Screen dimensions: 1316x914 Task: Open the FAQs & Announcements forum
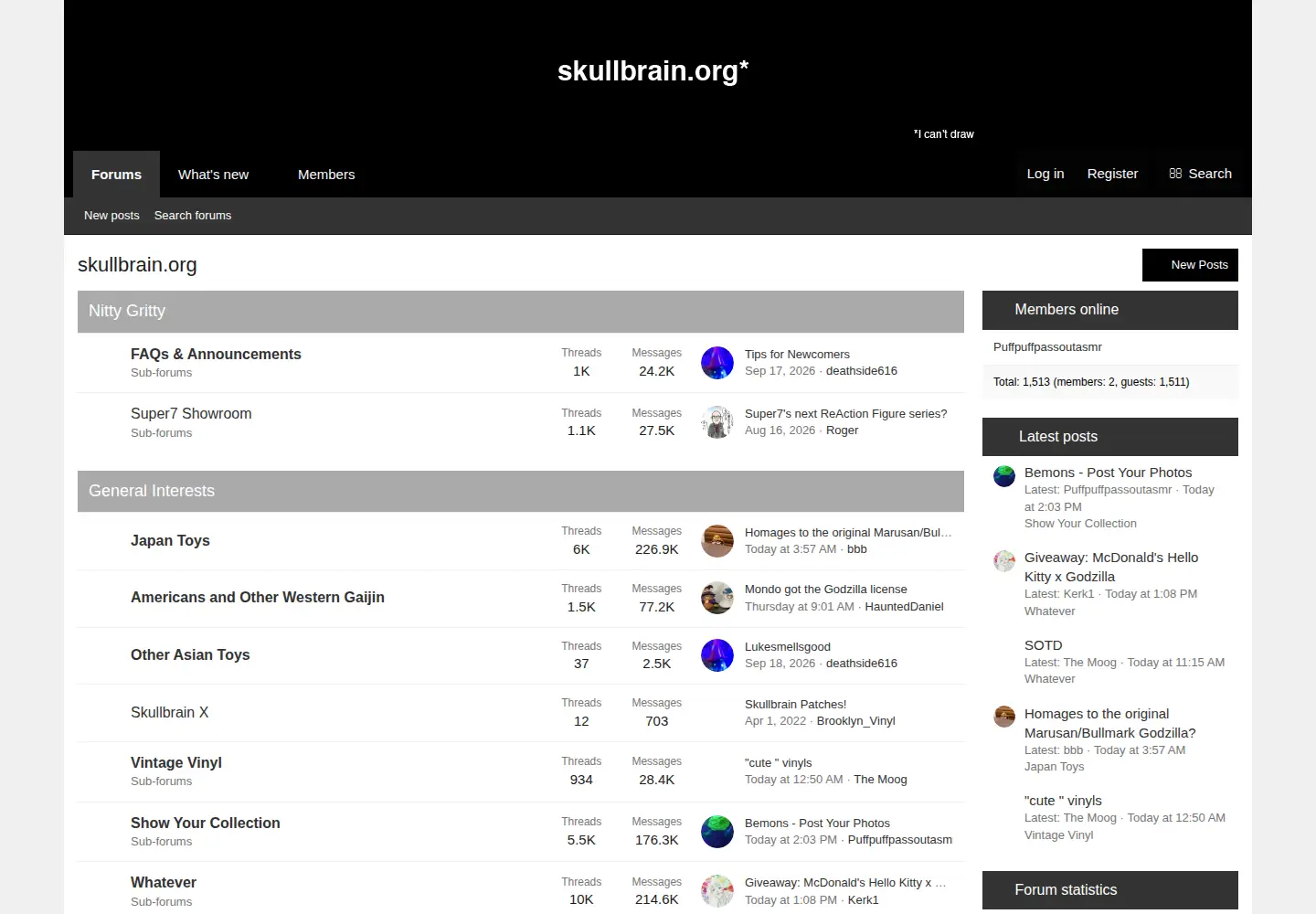[216, 354]
